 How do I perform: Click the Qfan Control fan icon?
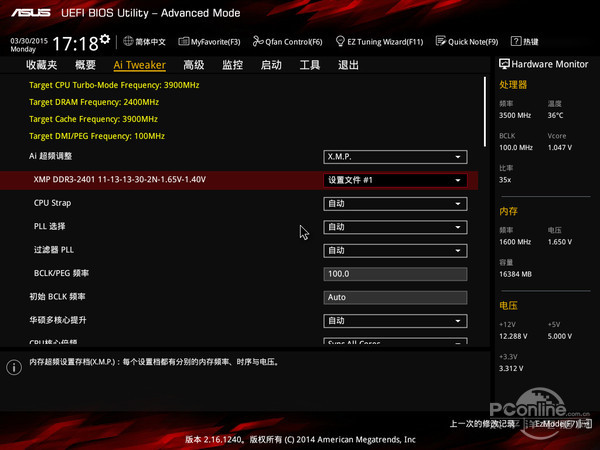pos(258,41)
